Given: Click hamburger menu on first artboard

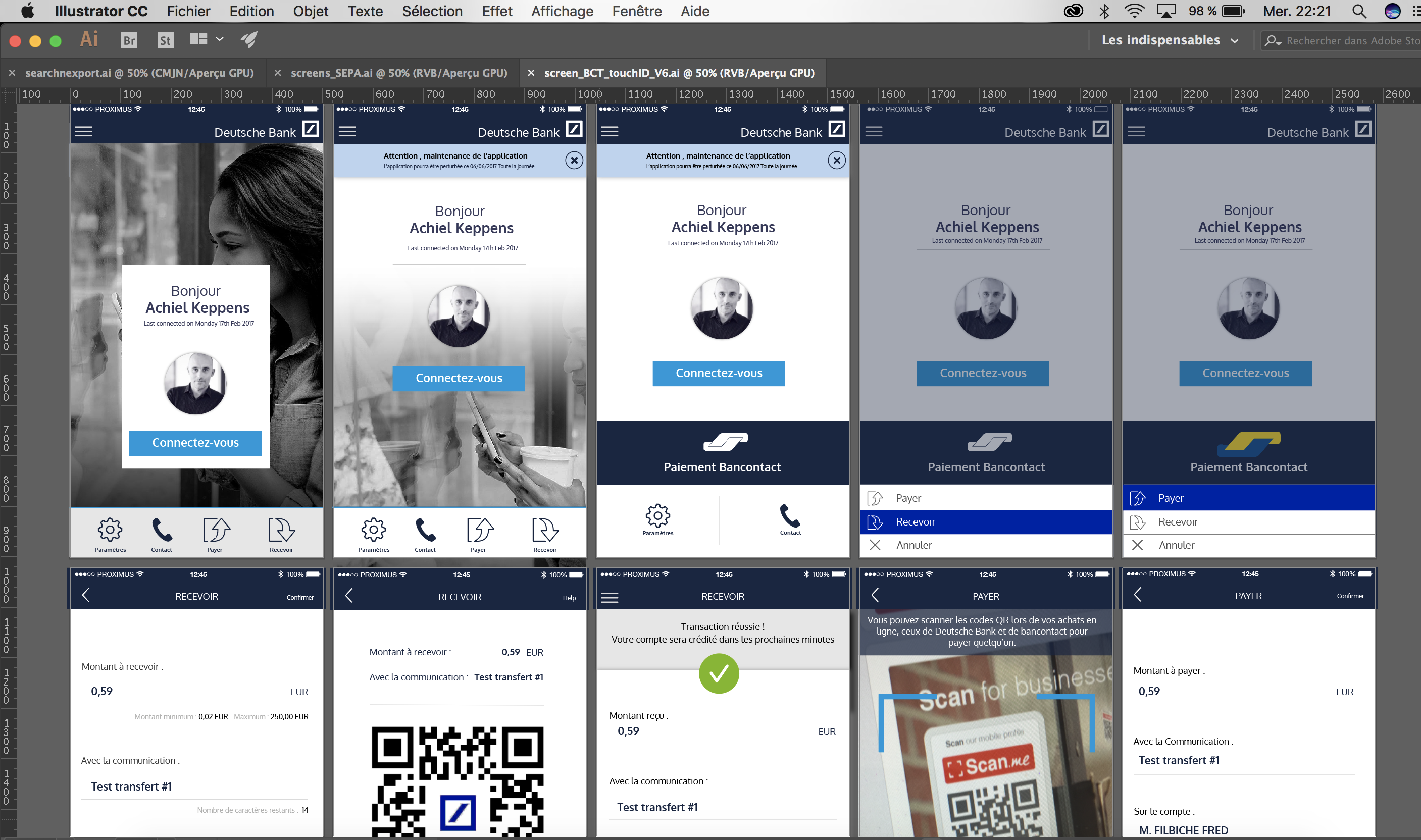Looking at the screenshot, I should pos(83,131).
